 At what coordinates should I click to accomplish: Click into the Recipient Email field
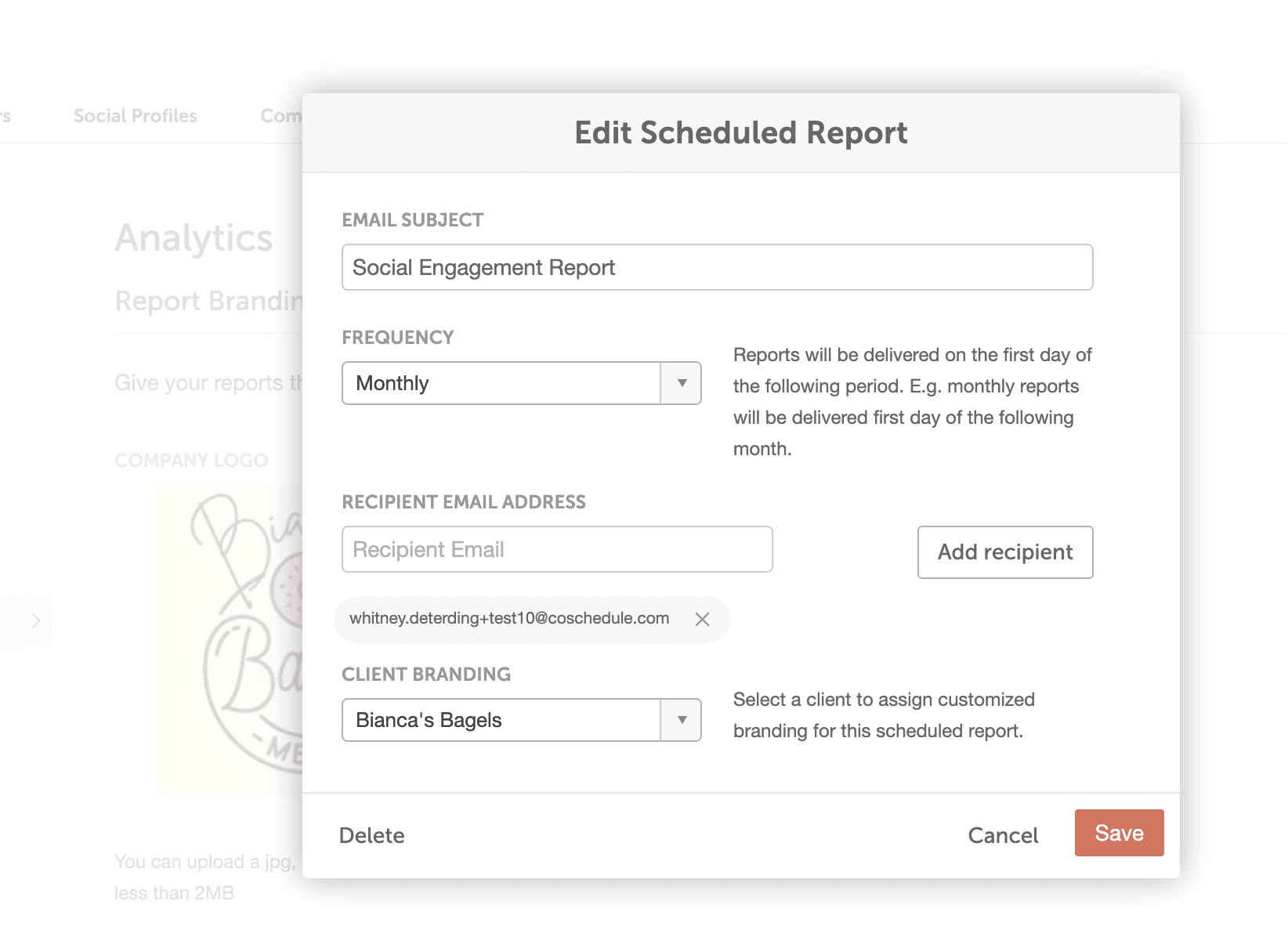coord(557,549)
